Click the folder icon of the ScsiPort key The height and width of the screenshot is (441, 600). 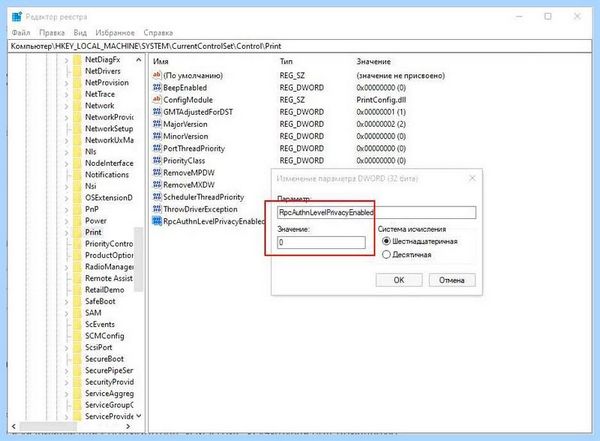point(77,347)
